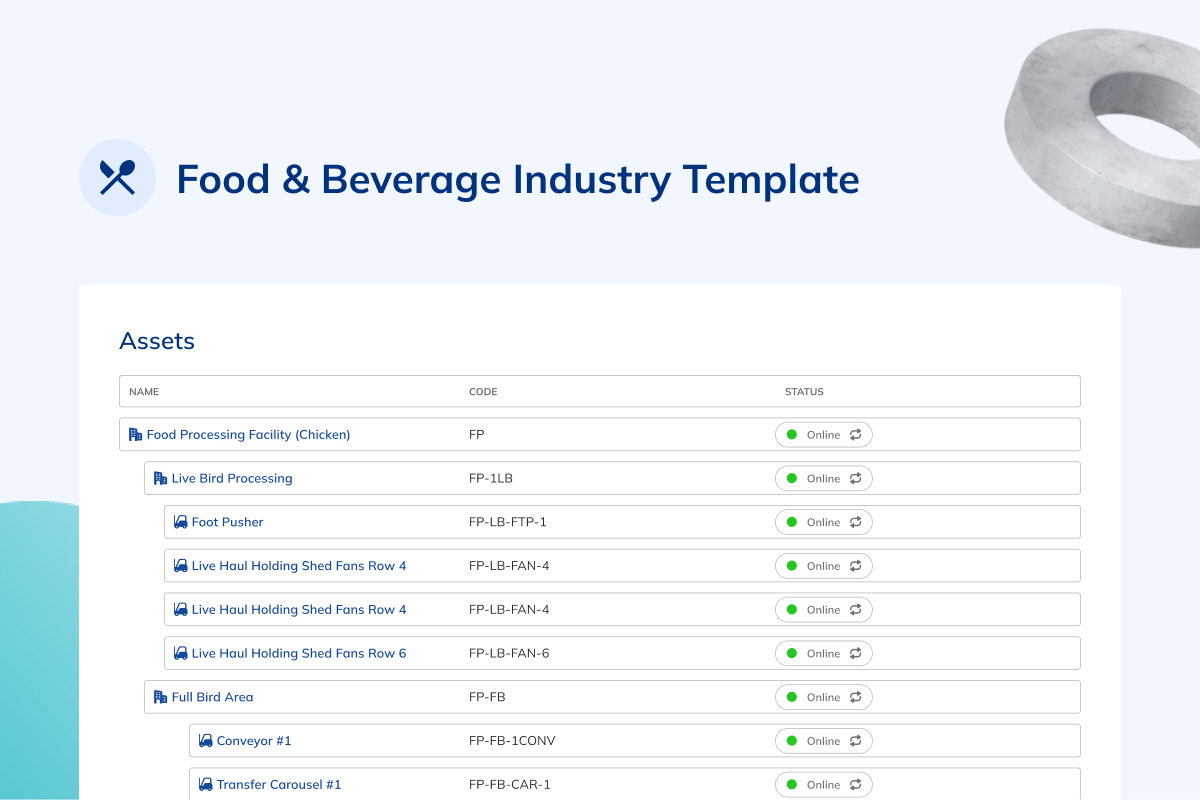The image size is (1200, 800).
Task: Open Live Haul Holding Shed Fans Row 6
Action: pyautogui.click(x=299, y=653)
